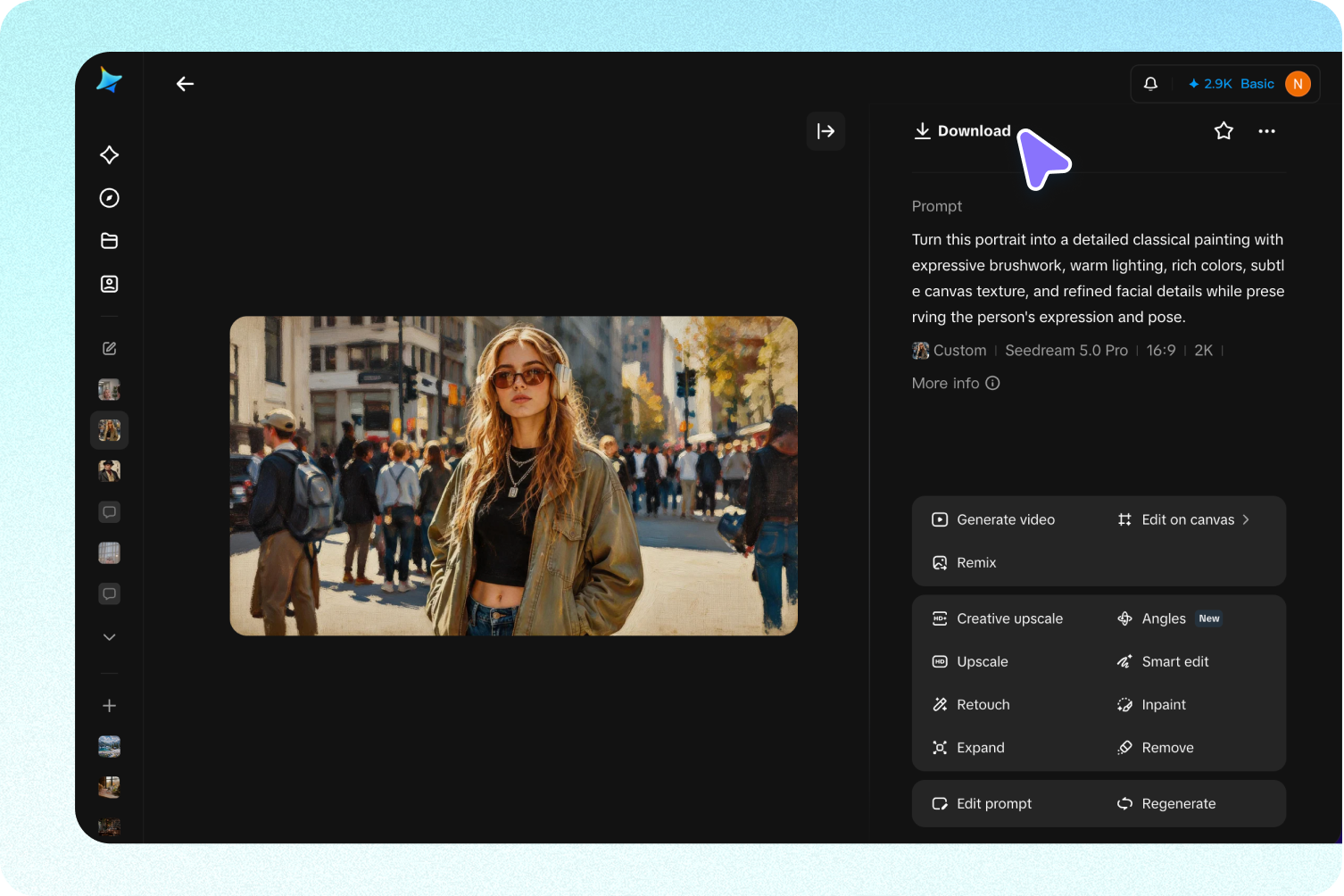Favorite the image with the star icon
The image size is (1344, 896).
pos(1224,131)
